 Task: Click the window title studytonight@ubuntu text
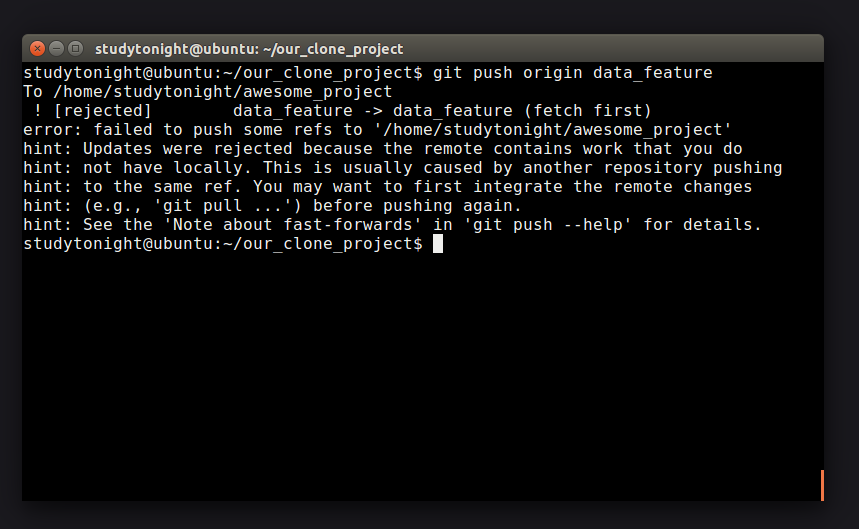pyautogui.click(x=249, y=49)
